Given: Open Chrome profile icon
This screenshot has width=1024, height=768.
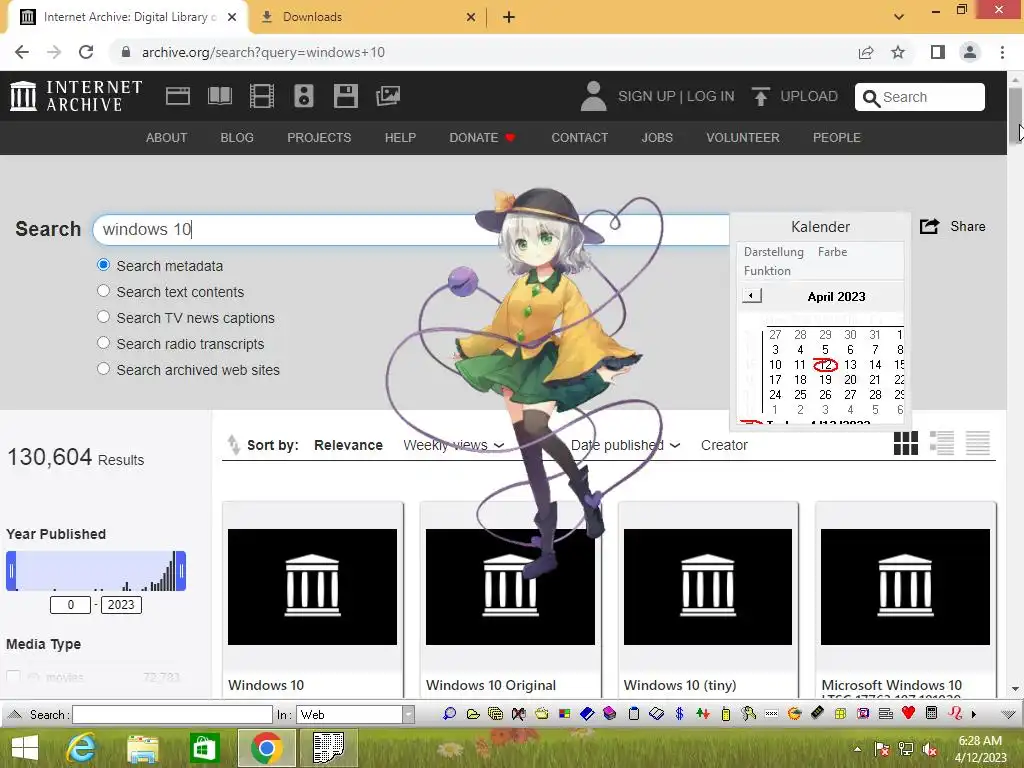Looking at the screenshot, I should (x=970, y=52).
